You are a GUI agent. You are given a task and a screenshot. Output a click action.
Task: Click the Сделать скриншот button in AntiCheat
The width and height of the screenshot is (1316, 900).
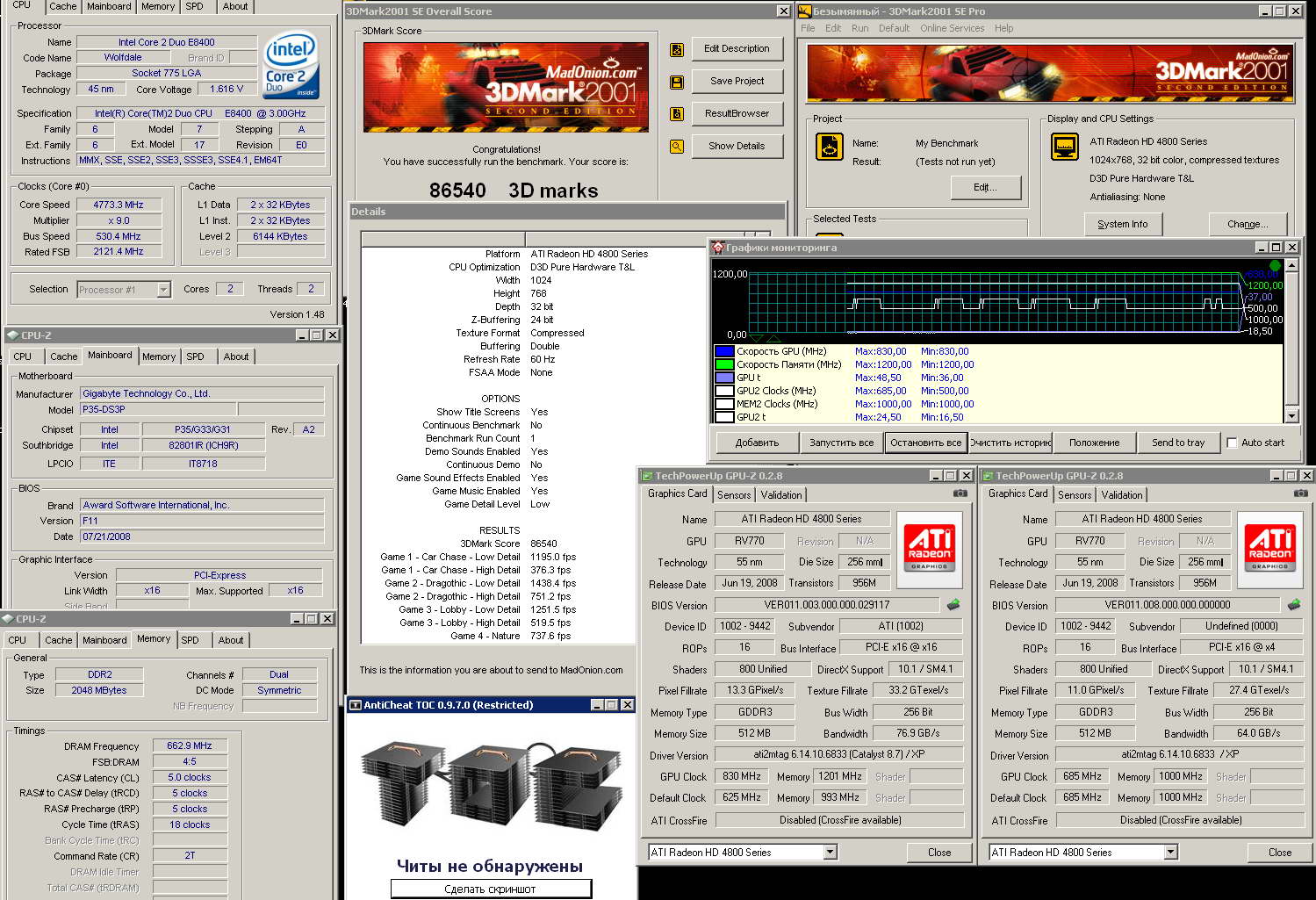click(490, 889)
